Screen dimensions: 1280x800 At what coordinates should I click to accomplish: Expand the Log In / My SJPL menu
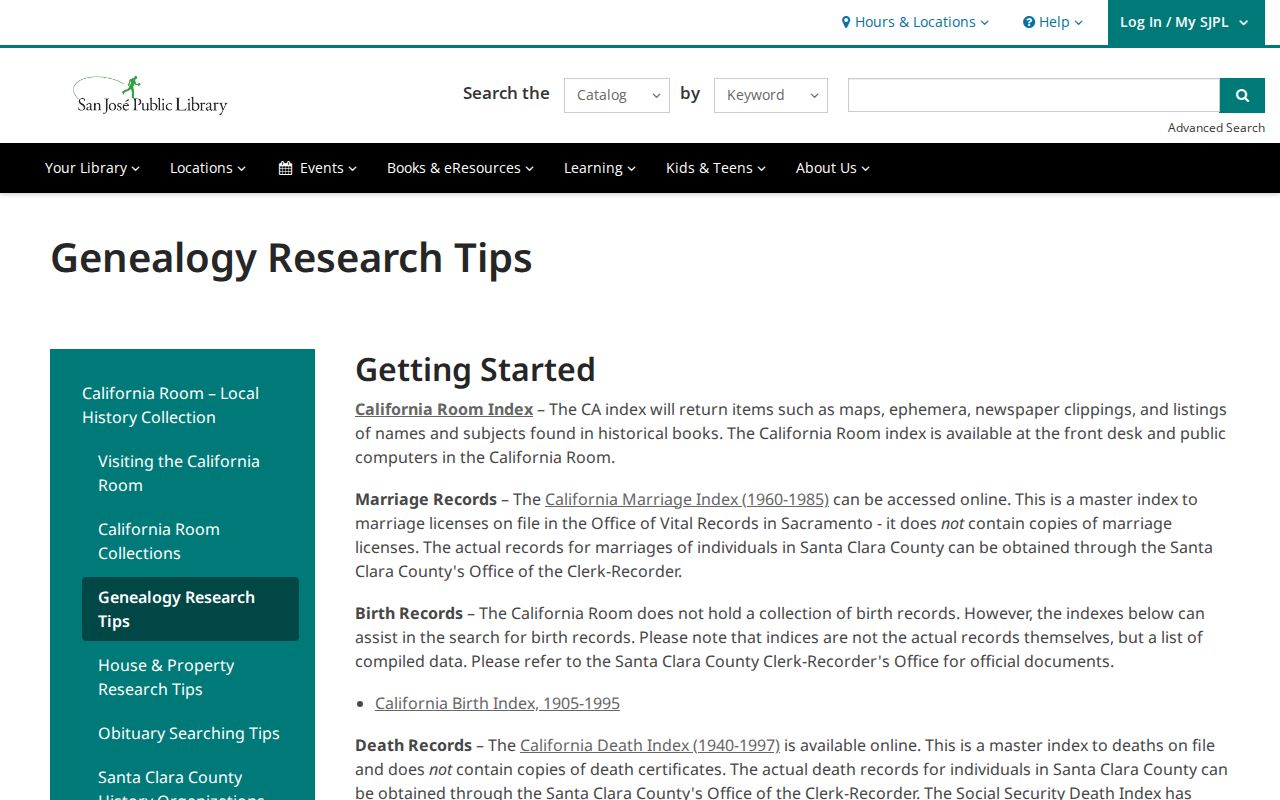(x=1186, y=22)
